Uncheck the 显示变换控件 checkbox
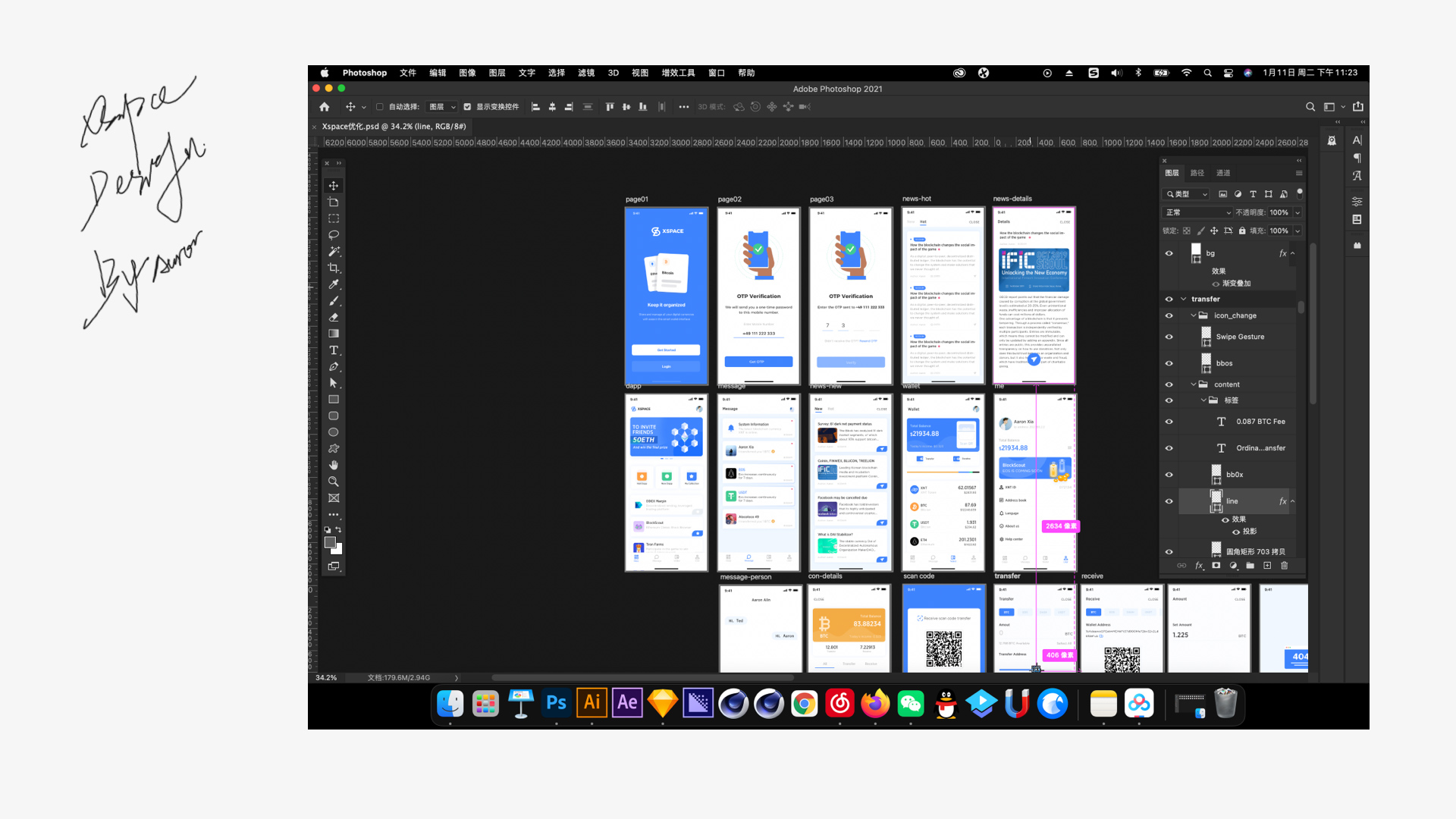1456x819 pixels. (x=467, y=107)
